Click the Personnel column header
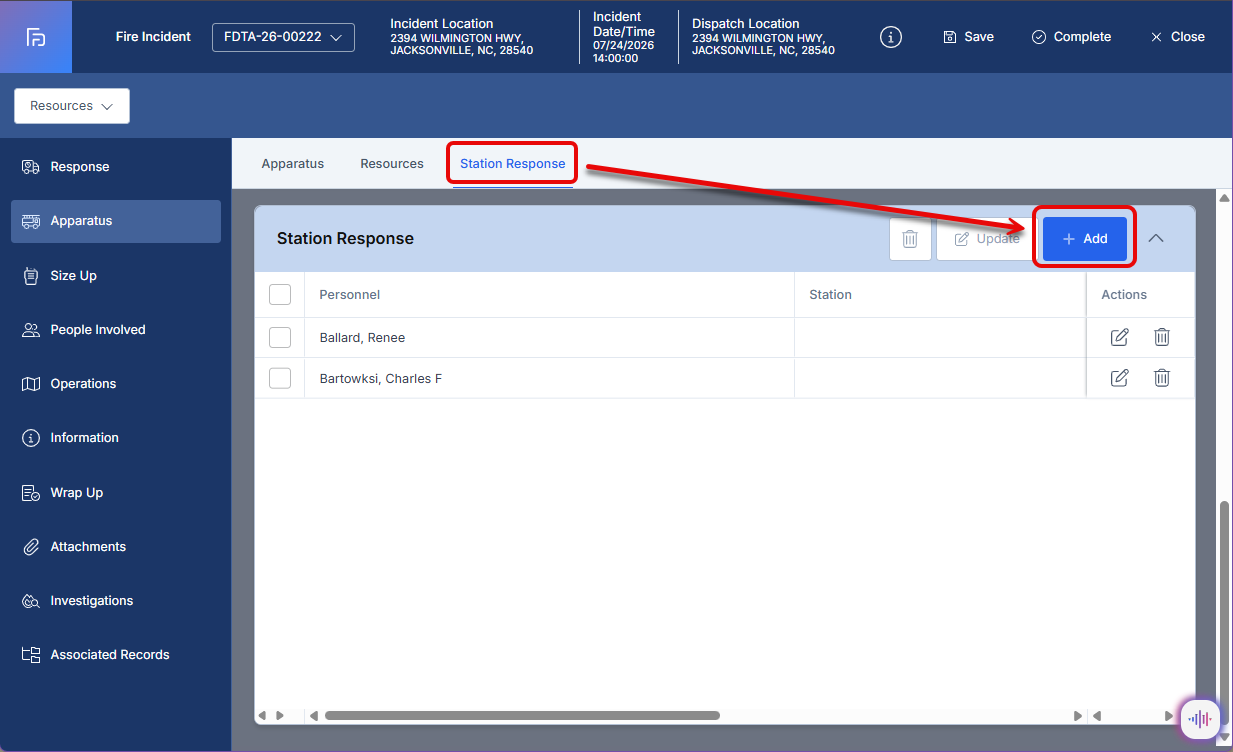This screenshot has width=1233, height=752. point(550,295)
